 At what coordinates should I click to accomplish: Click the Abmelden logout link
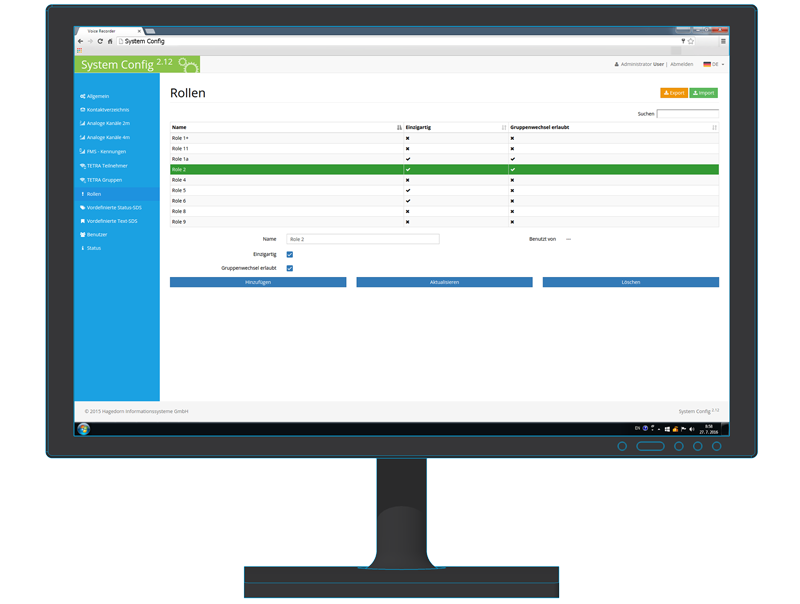point(681,64)
